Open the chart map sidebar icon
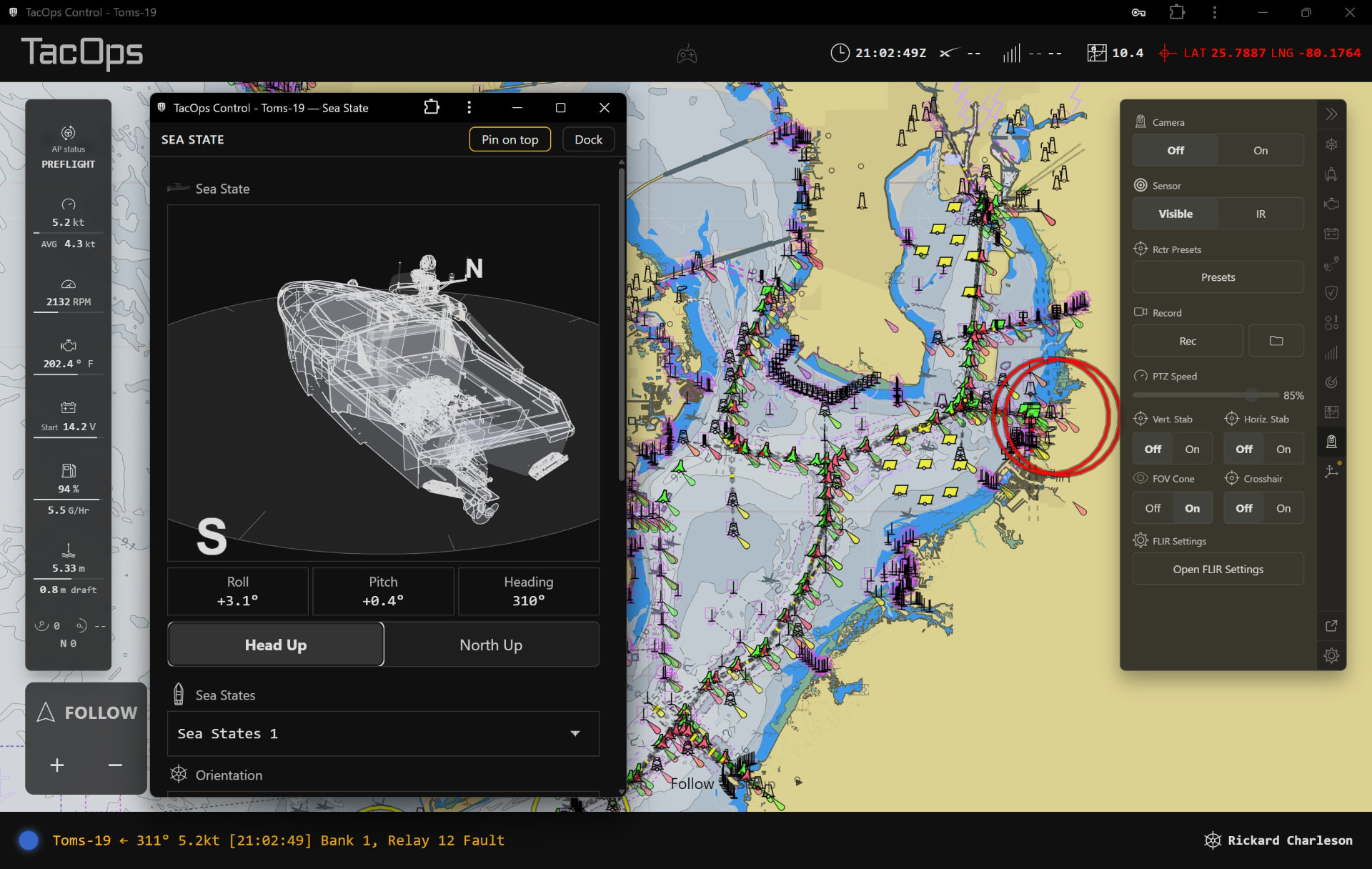Image resolution: width=1372 pixels, height=869 pixels. (x=1331, y=412)
